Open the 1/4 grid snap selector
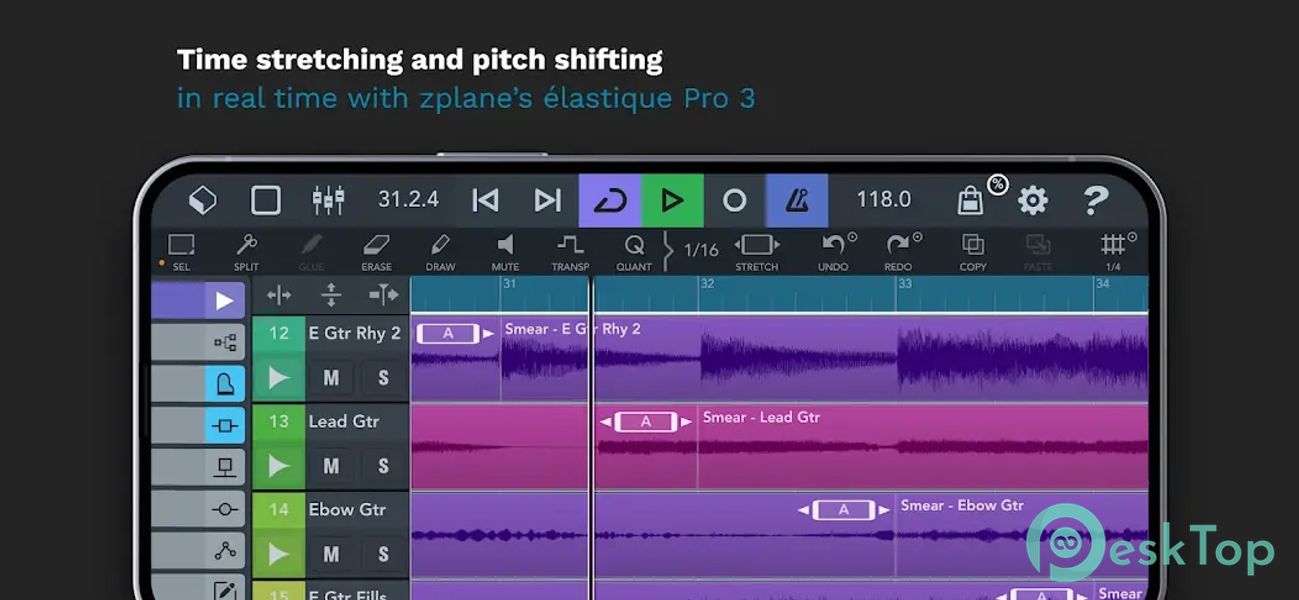The width and height of the screenshot is (1299, 600). pos(1113,252)
